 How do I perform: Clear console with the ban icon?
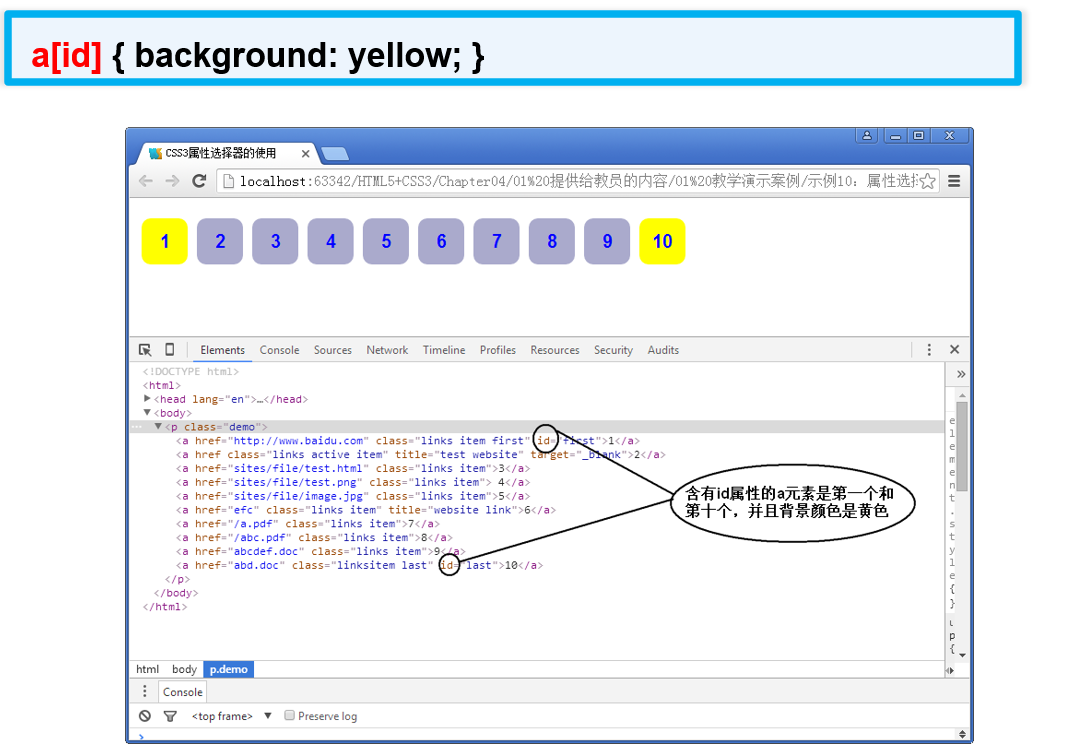coord(145,716)
